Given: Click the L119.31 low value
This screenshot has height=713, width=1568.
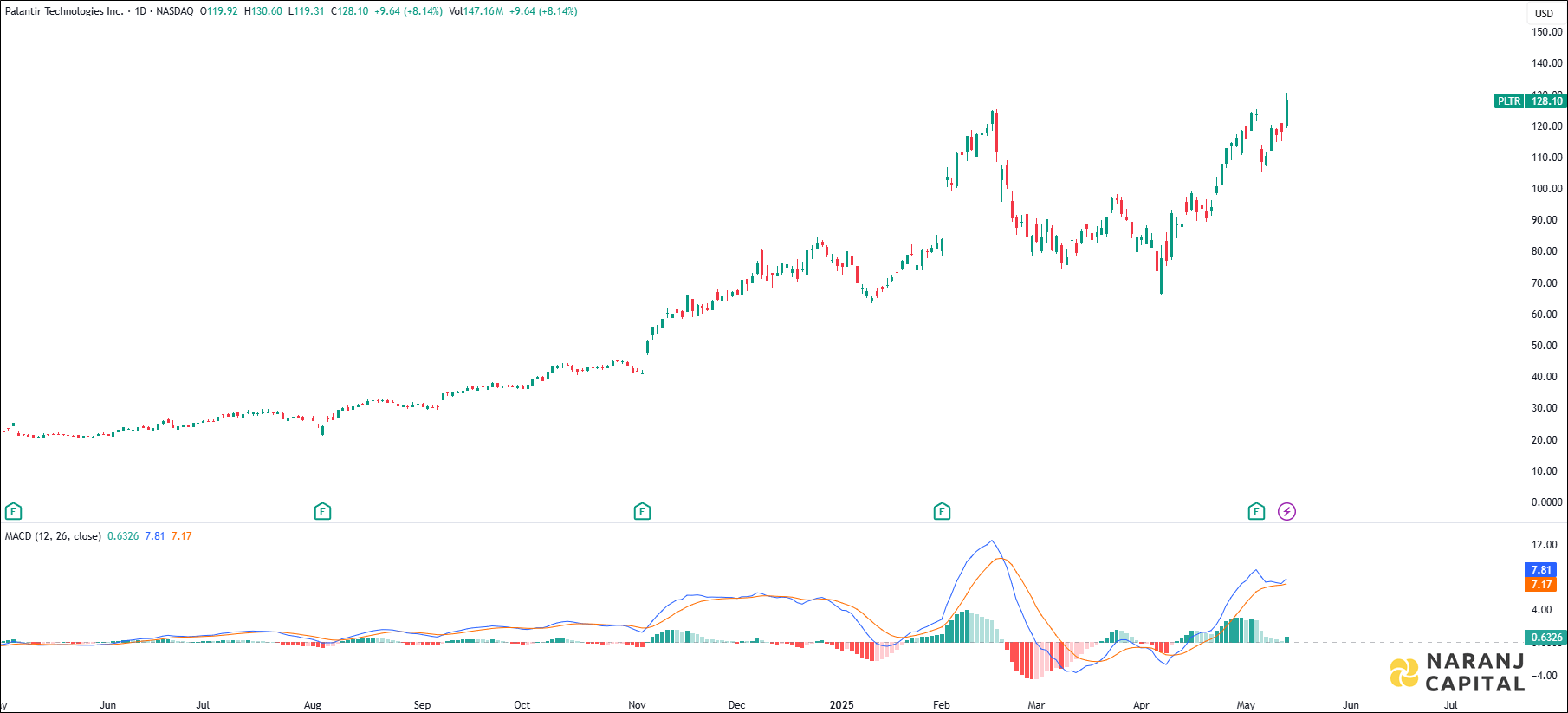Looking at the screenshot, I should (x=307, y=11).
